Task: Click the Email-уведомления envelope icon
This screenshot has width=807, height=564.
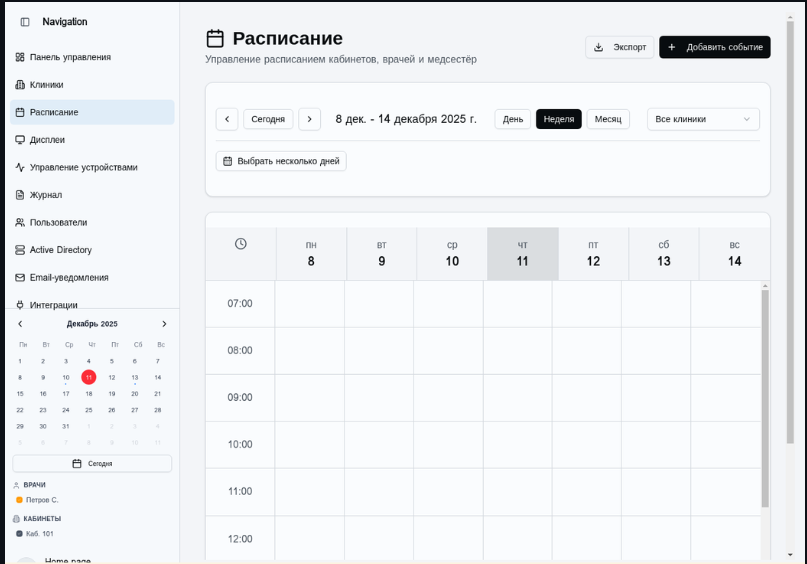Action: click(x=20, y=277)
